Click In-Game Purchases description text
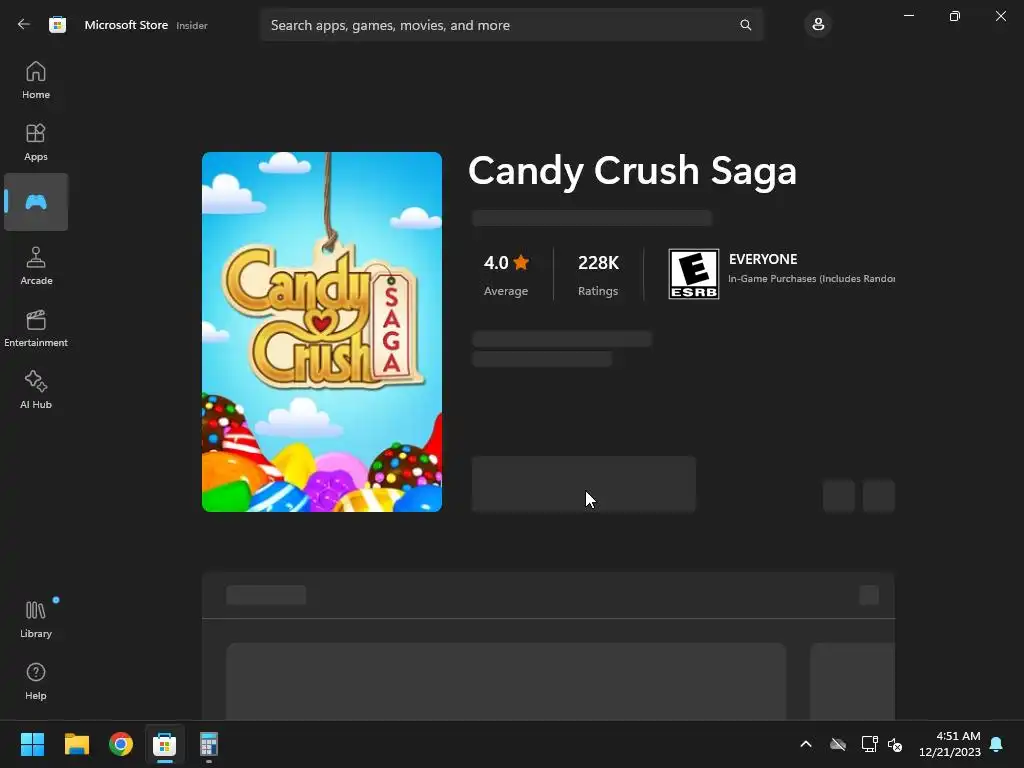Image resolution: width=1024 pixels, height=768 pixels. click(811, 279)
